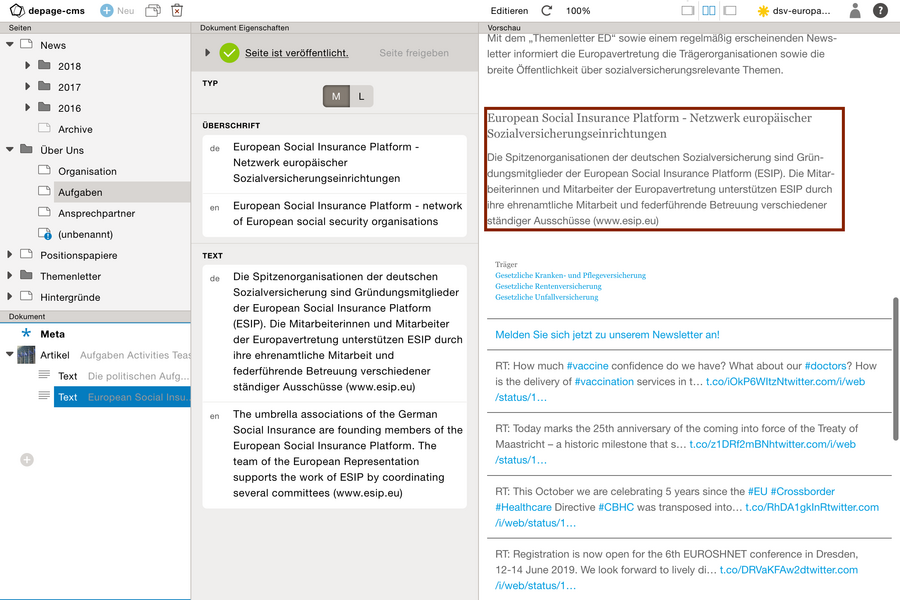Click the 'Seite freigeben' button

pyautogui.click(x=414, y=53)
